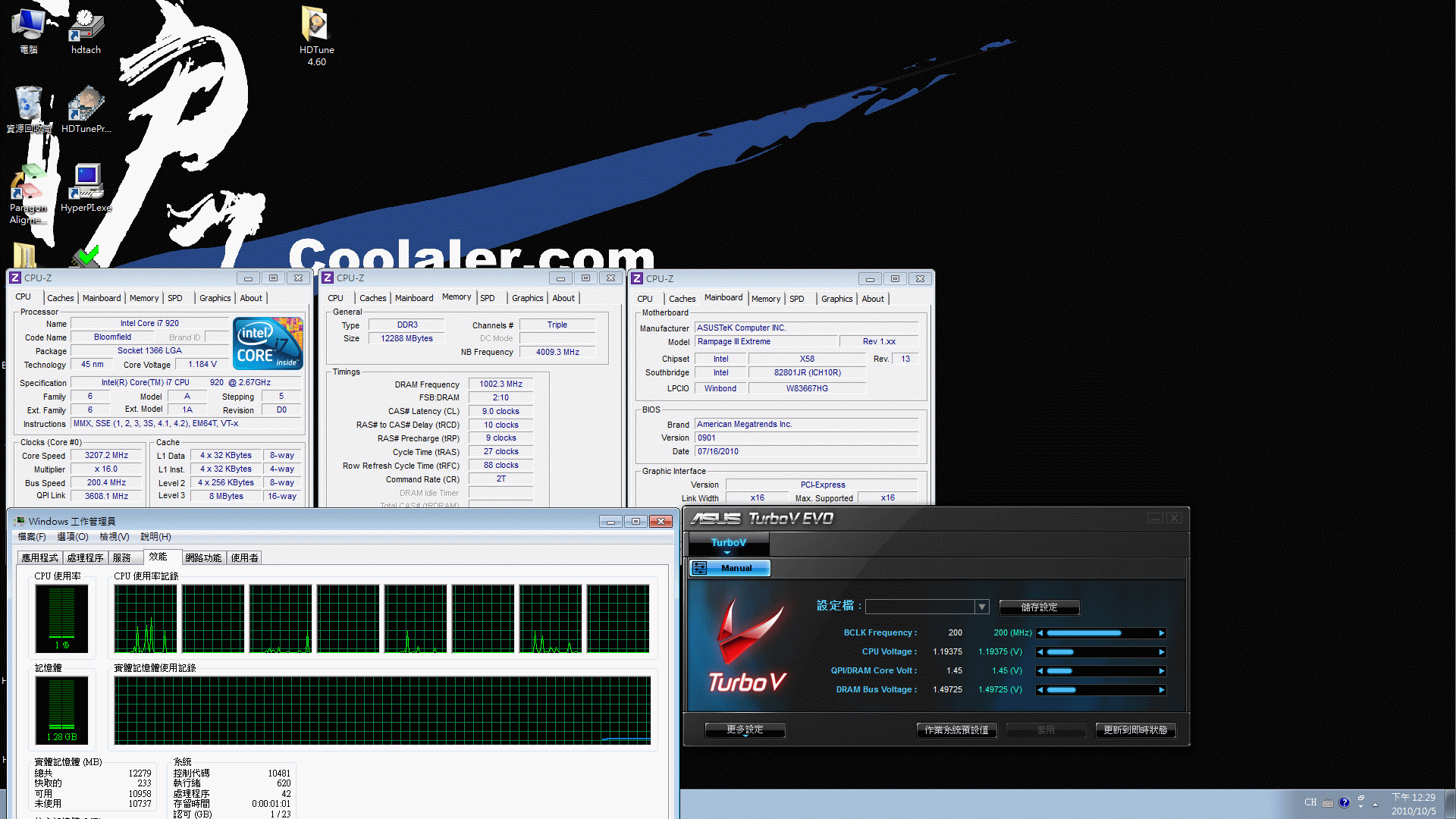Open the 設定檔 profile dropdown arrow
The height and width of the screenshot is (819, 1456).
(x=982, y=607)
